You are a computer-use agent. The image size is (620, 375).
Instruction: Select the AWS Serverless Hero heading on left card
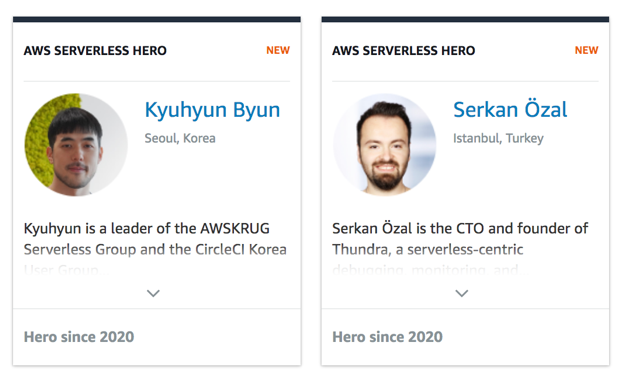(x=95, y=51)
